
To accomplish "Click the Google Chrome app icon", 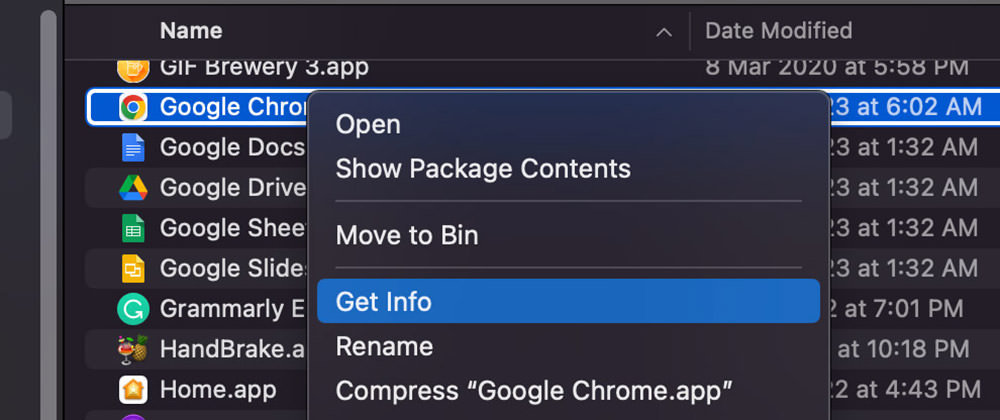I will click(x=133, y=107).
